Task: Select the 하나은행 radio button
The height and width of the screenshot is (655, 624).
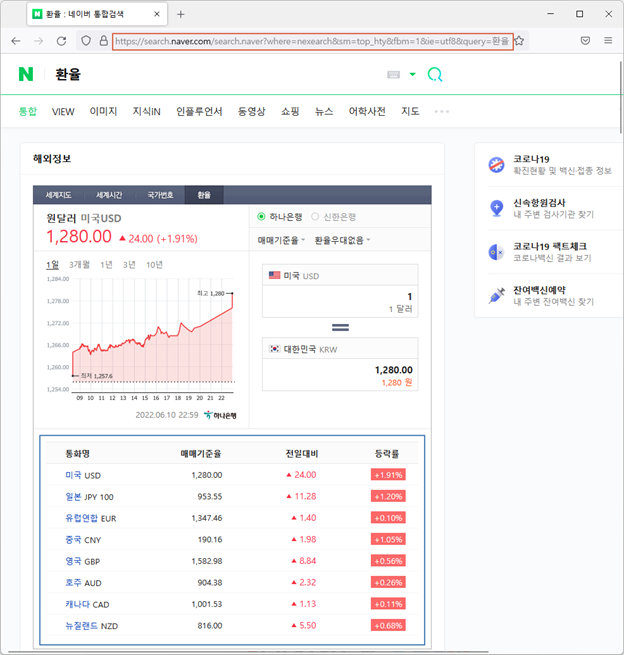Action: 261,216
